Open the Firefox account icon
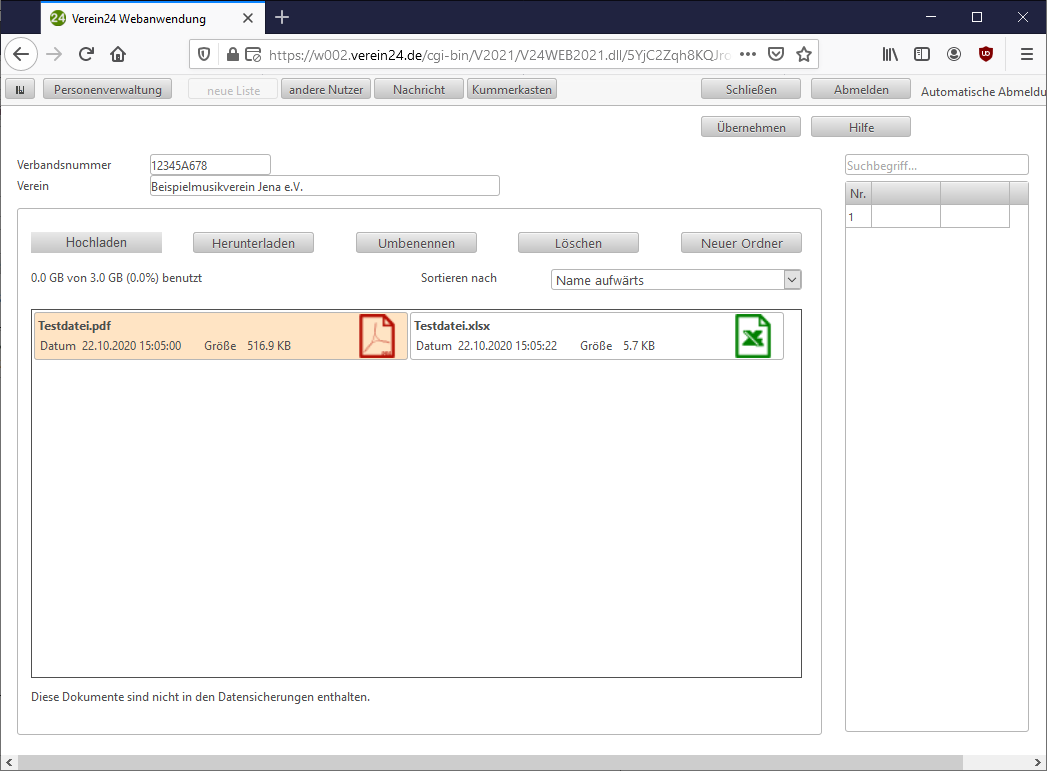Viewport: 1047px width, 771px height. tap(954, 54)
